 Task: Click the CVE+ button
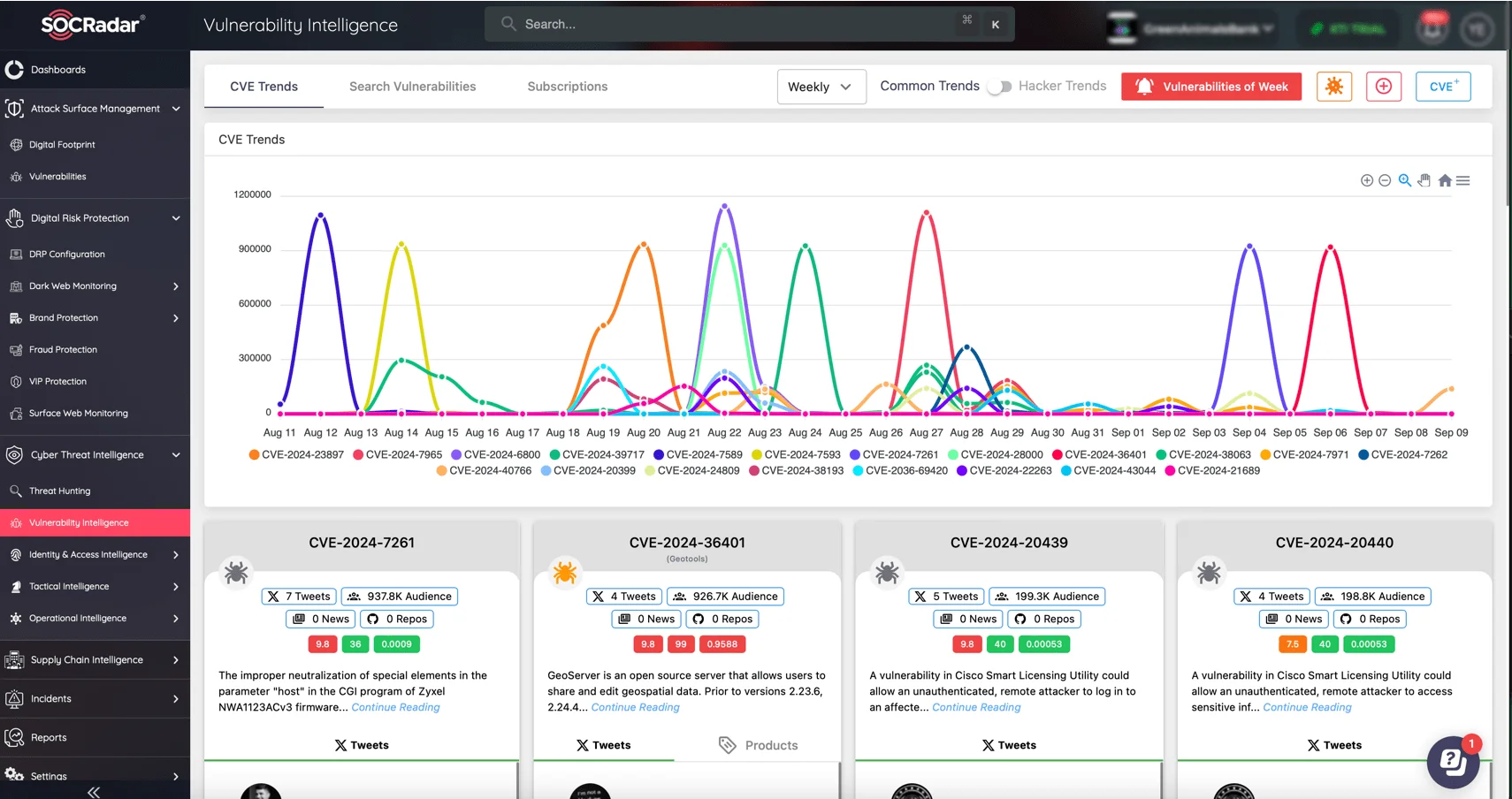click(1443, 87)
